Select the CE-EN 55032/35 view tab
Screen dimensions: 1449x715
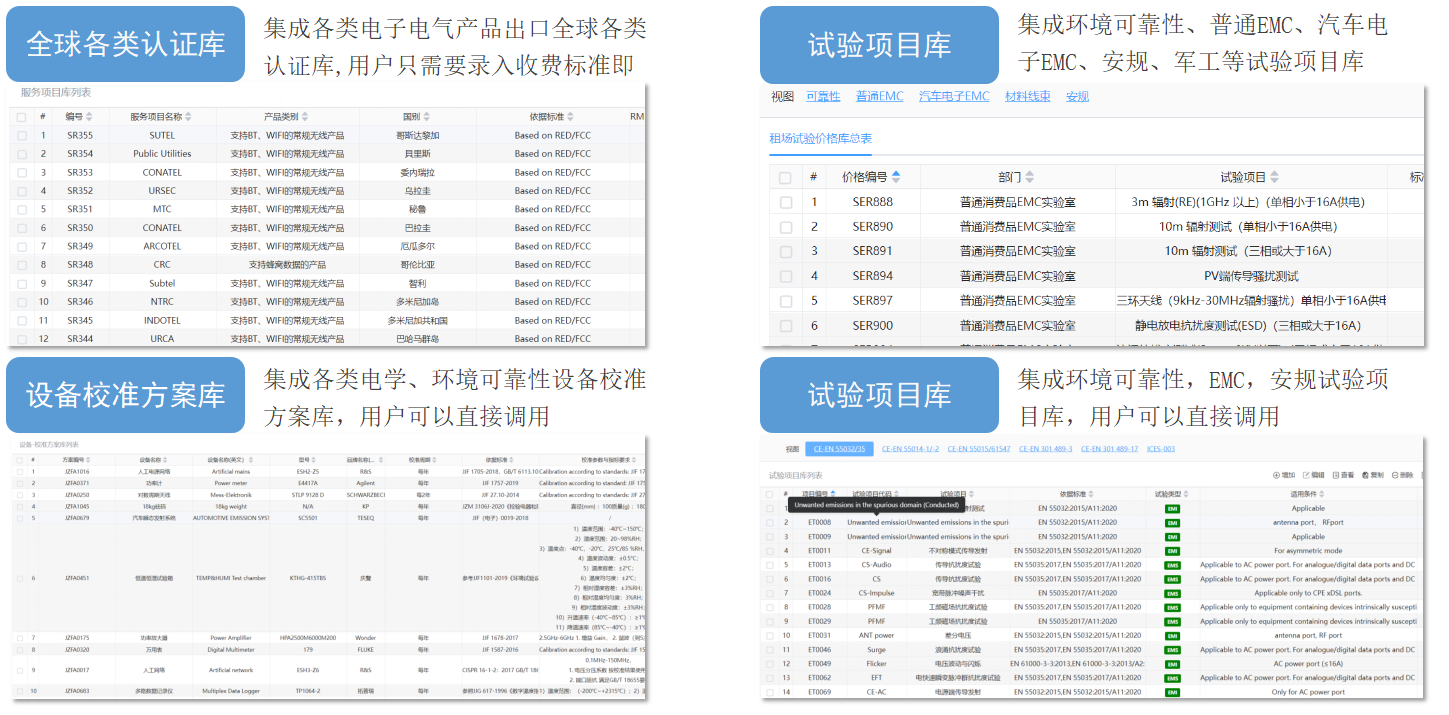tap(840, 449)
